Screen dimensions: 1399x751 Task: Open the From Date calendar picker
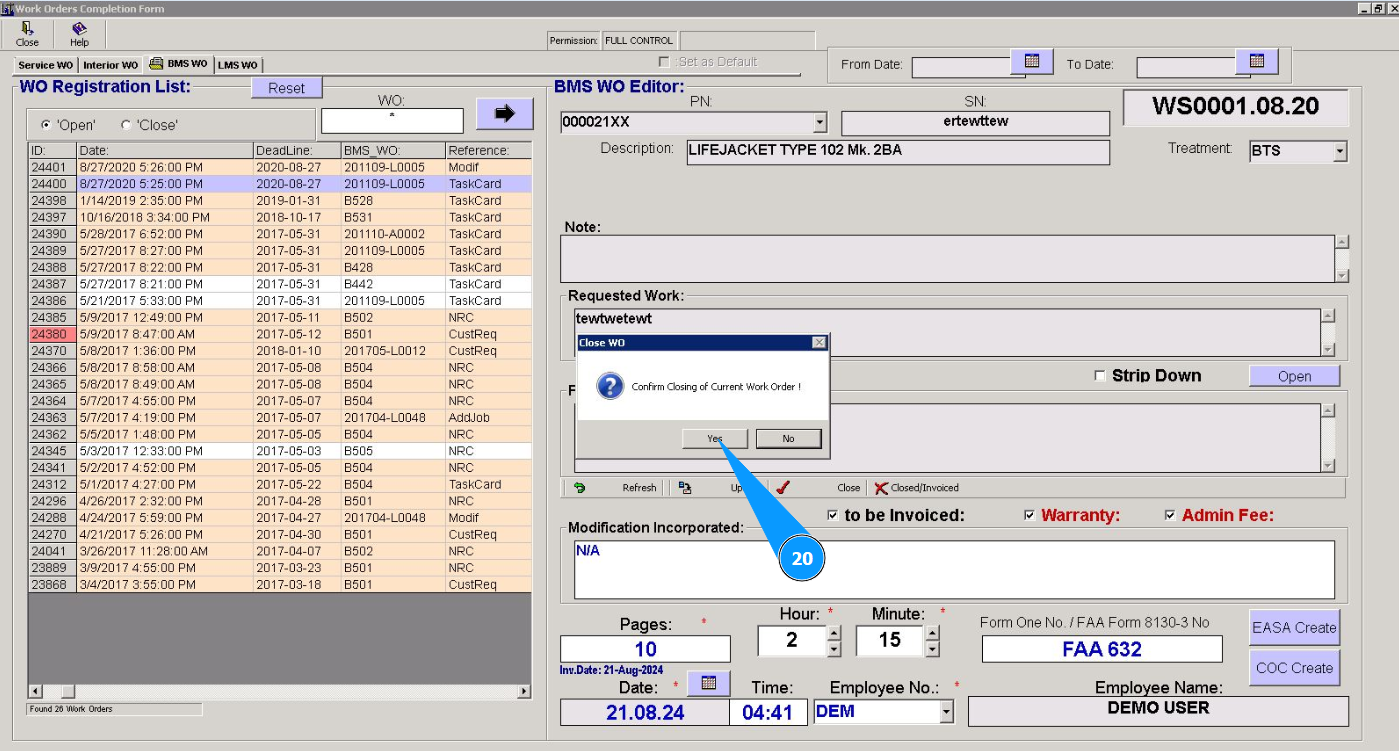pyautogui.click(x=1032, y=62)
